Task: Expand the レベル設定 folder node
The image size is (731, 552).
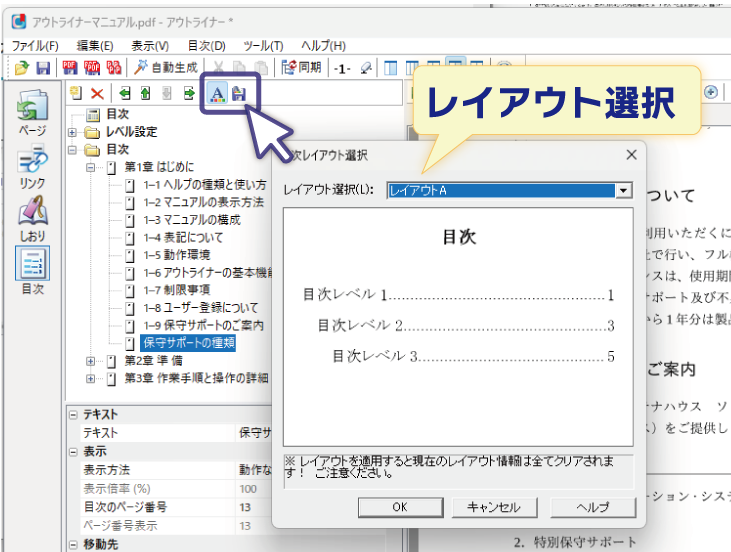Action: coord(72,132)
